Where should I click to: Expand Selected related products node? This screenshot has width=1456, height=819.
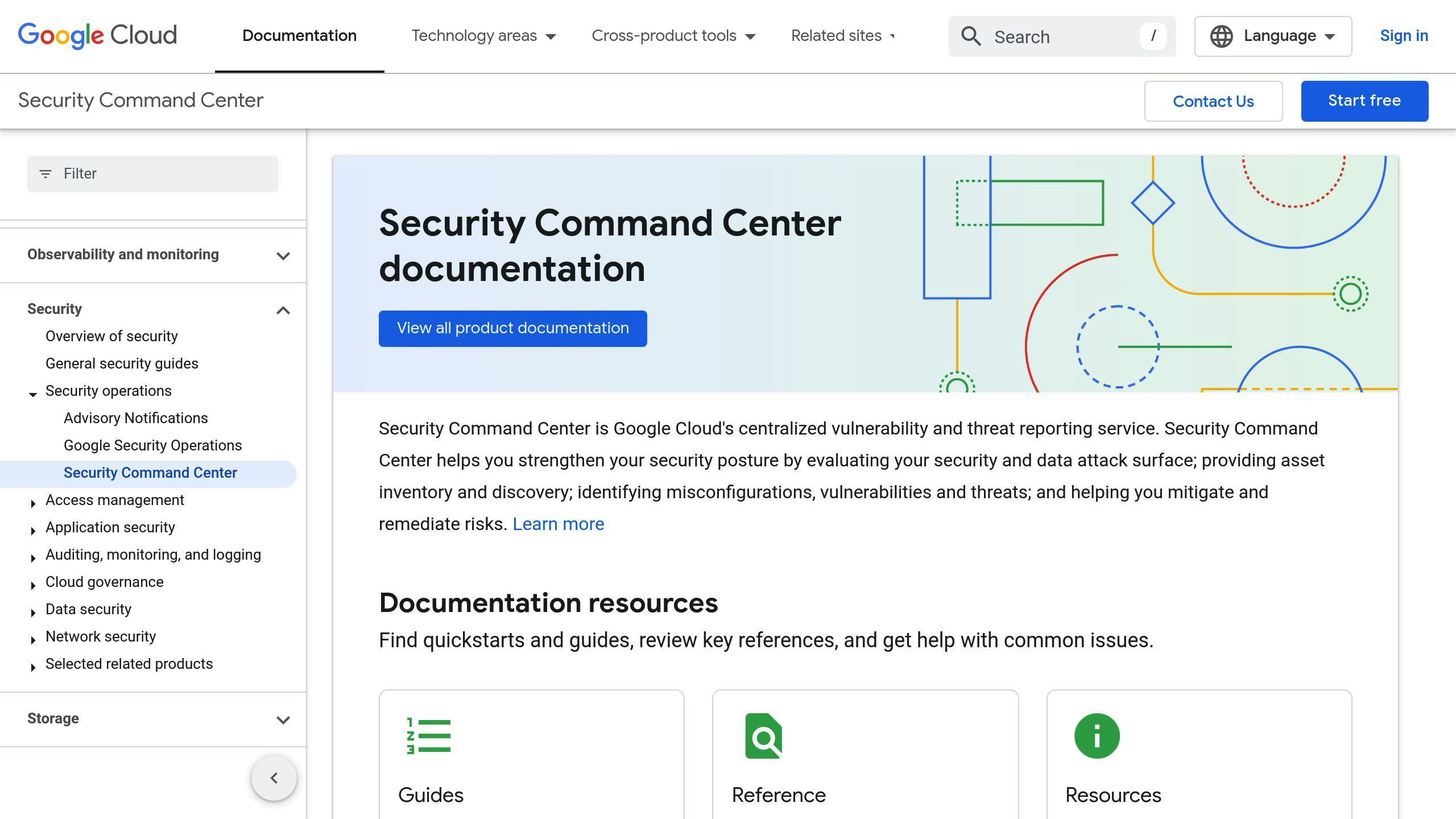[33, 667]
